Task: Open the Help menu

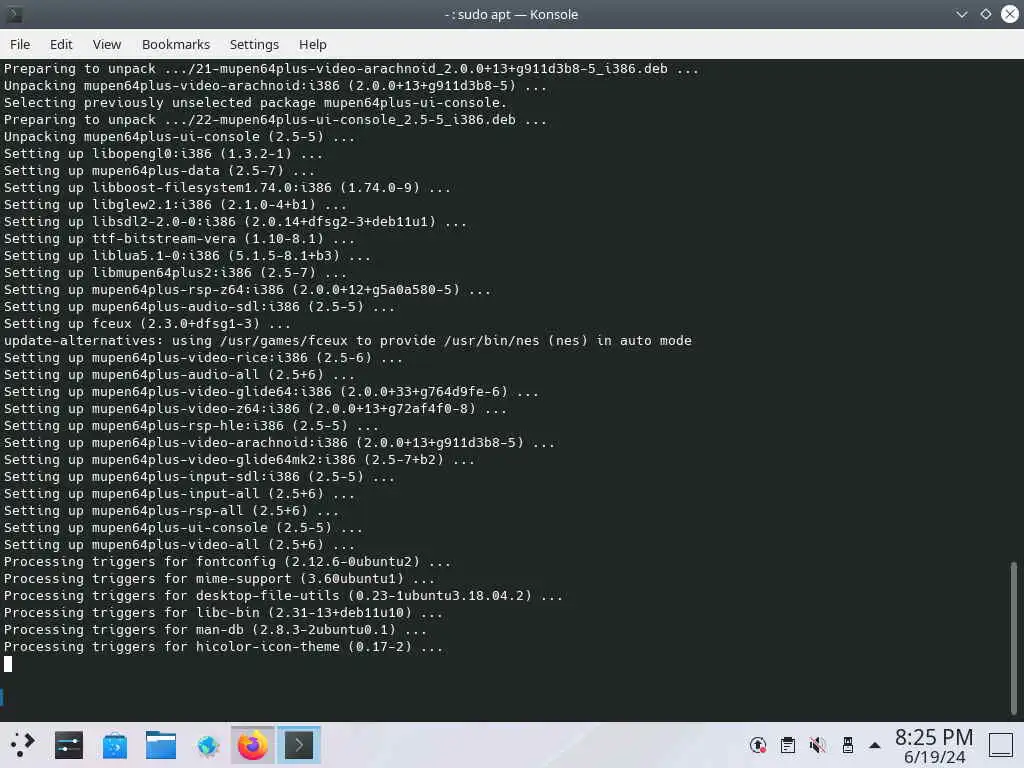Action: [x=312, y=44]
